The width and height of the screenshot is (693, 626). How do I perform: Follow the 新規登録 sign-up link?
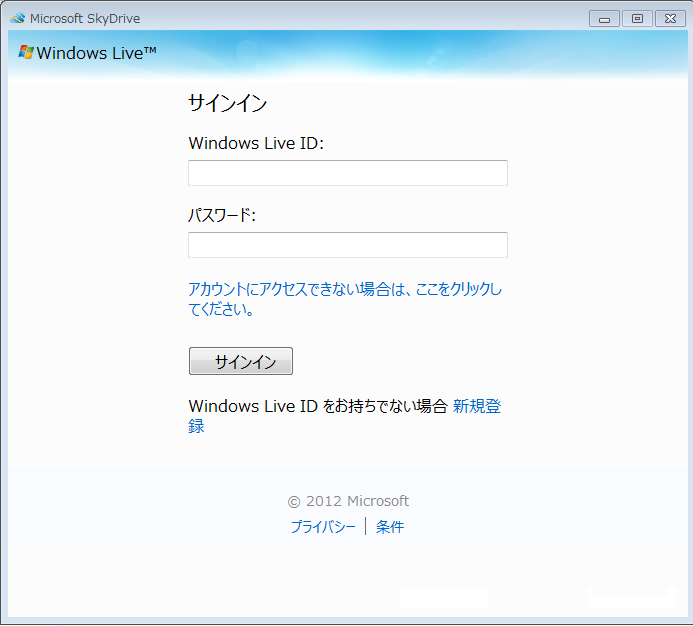tap(476, 406)
